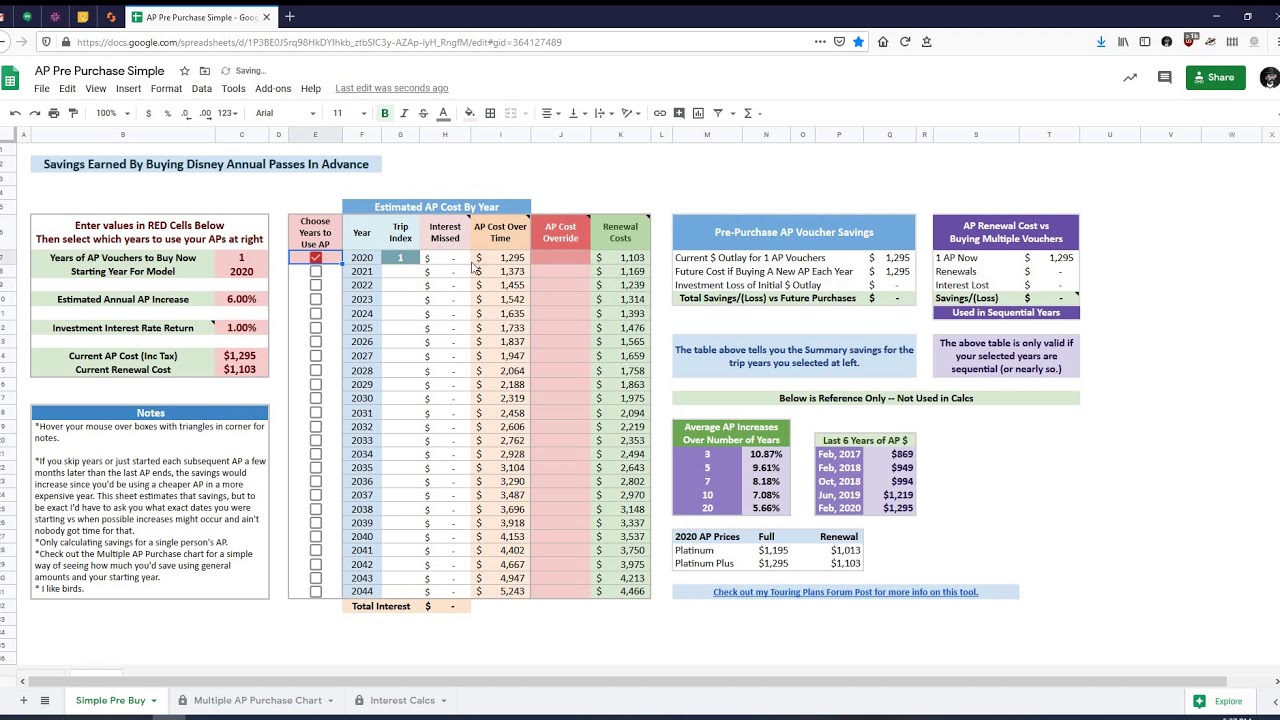Check the 2030 year checkbox
The image size is (1280, 720).
315,398
